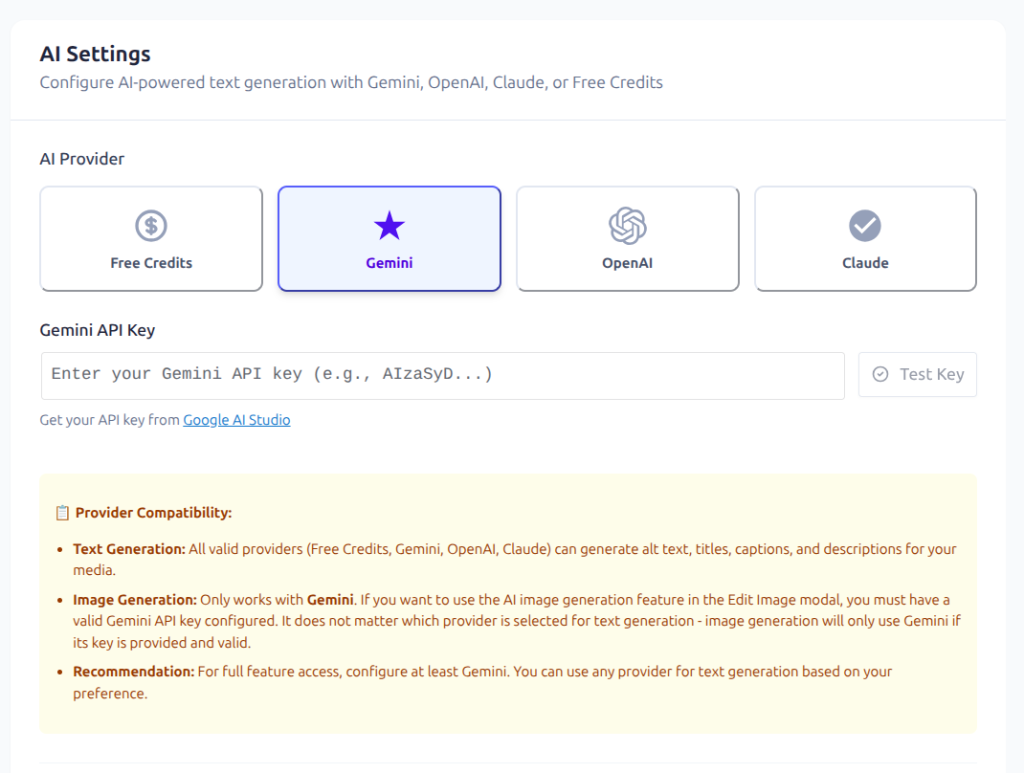Click the purple star icon on the Gemini card
1024x773 pixels.
tap(389, 224)
